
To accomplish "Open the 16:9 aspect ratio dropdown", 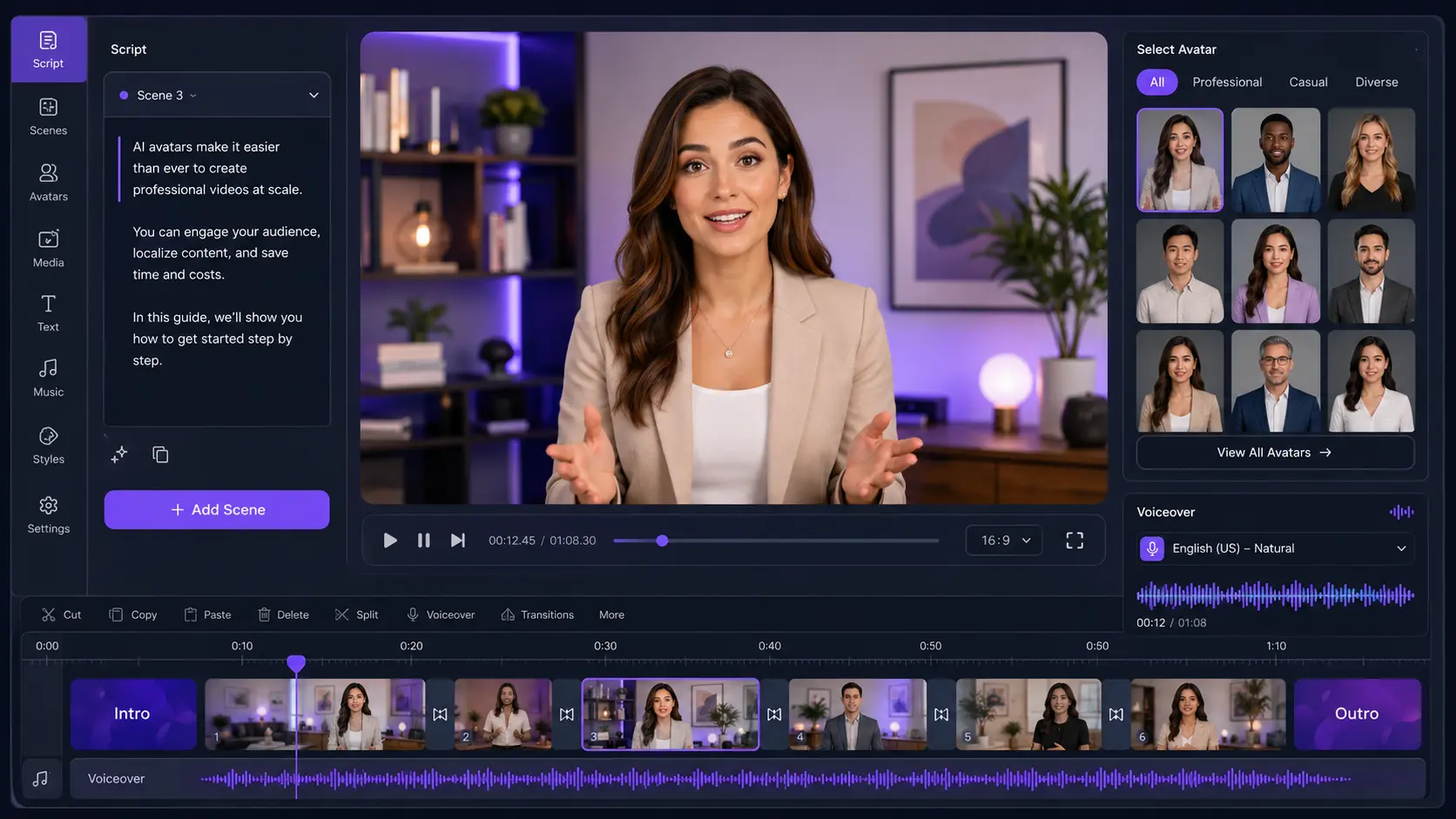I will (1004, 540).
